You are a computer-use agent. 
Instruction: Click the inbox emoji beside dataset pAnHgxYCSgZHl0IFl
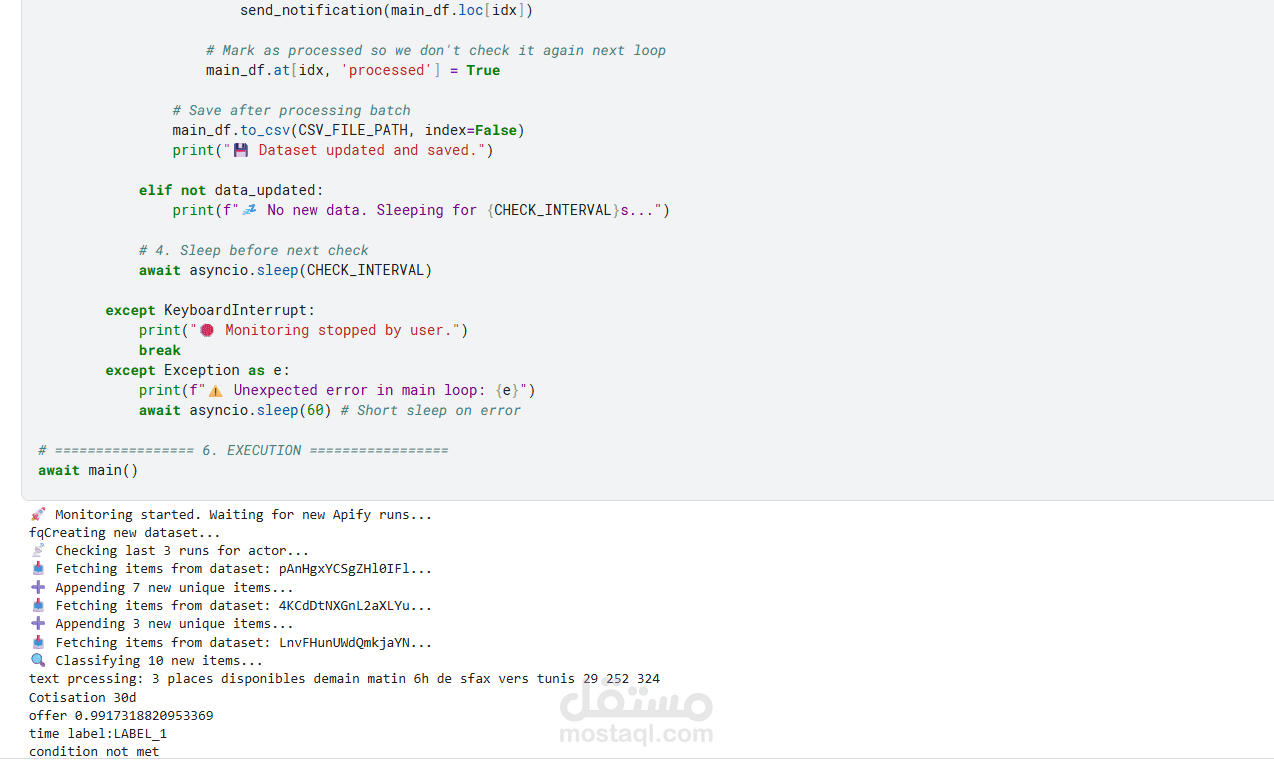pos(38,568)
